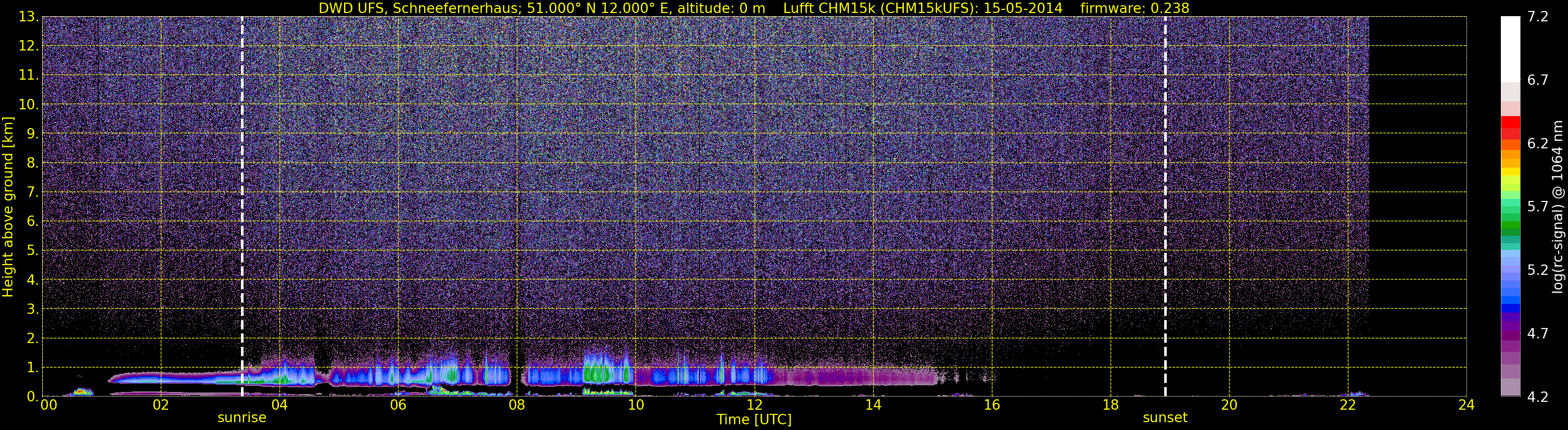This screenshot has width=1568, height=430.
Task: Click the 'Time [UTC]' axis label
Action: coord(754,419)
